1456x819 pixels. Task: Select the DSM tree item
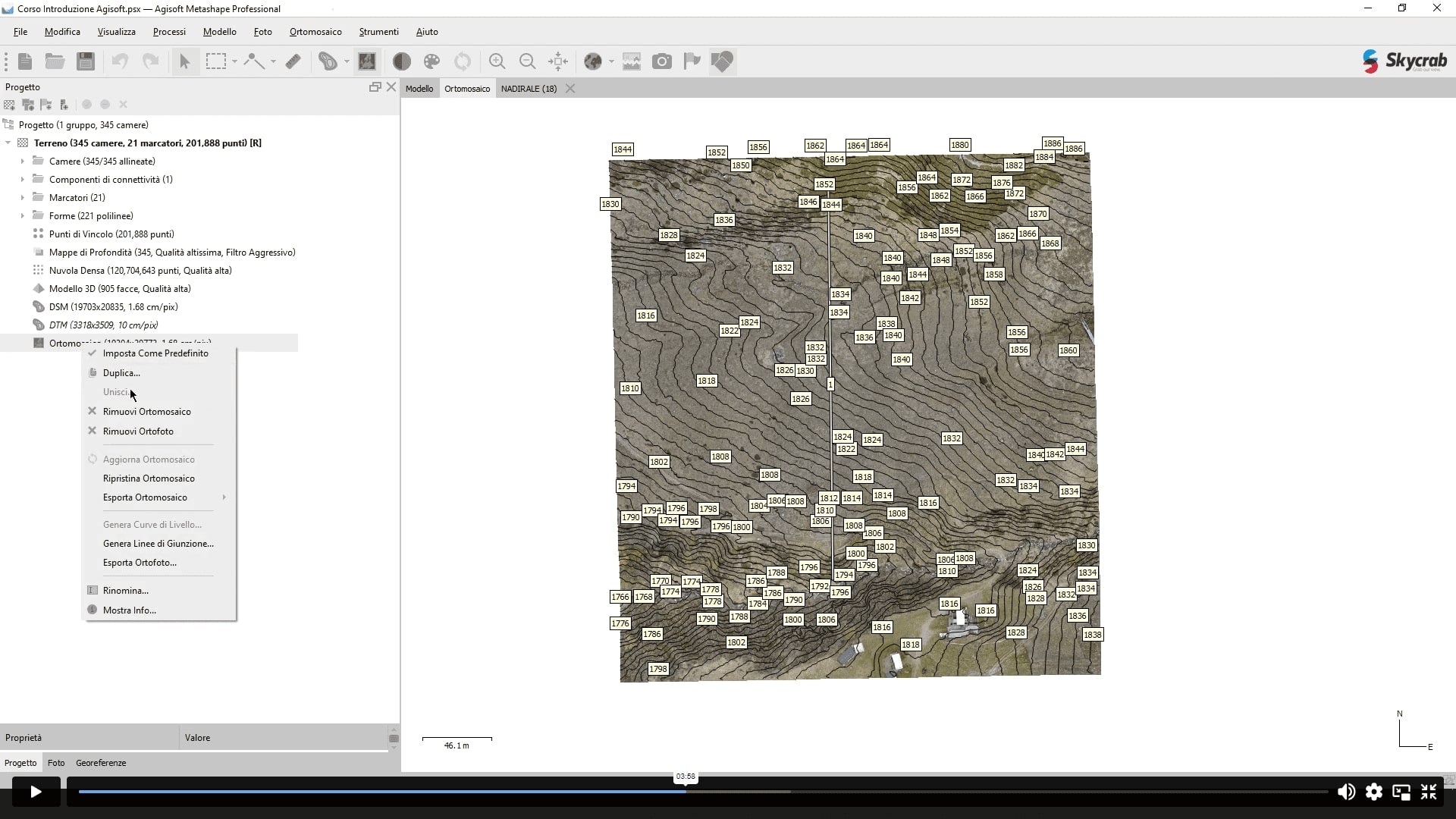click(113, 307)
